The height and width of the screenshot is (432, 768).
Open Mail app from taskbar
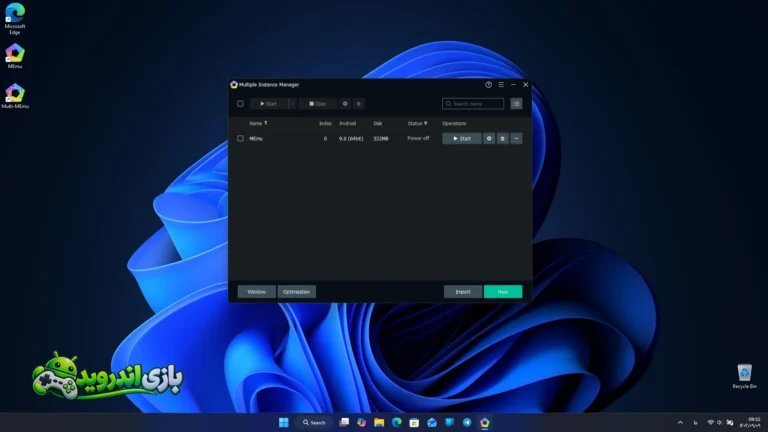pyautogui.click(x=432, y=422)
